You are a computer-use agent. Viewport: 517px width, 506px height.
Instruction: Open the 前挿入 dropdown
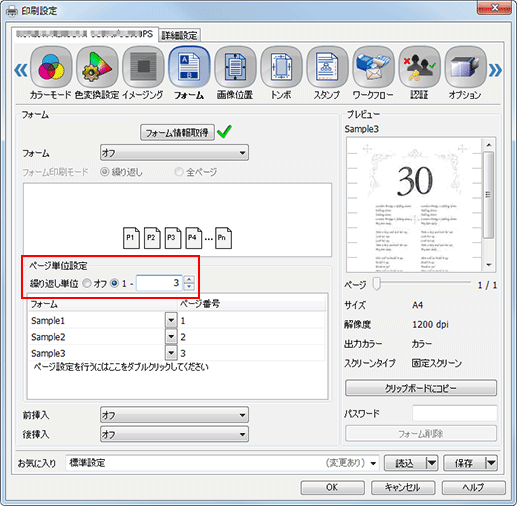click(x=174, y=415)
